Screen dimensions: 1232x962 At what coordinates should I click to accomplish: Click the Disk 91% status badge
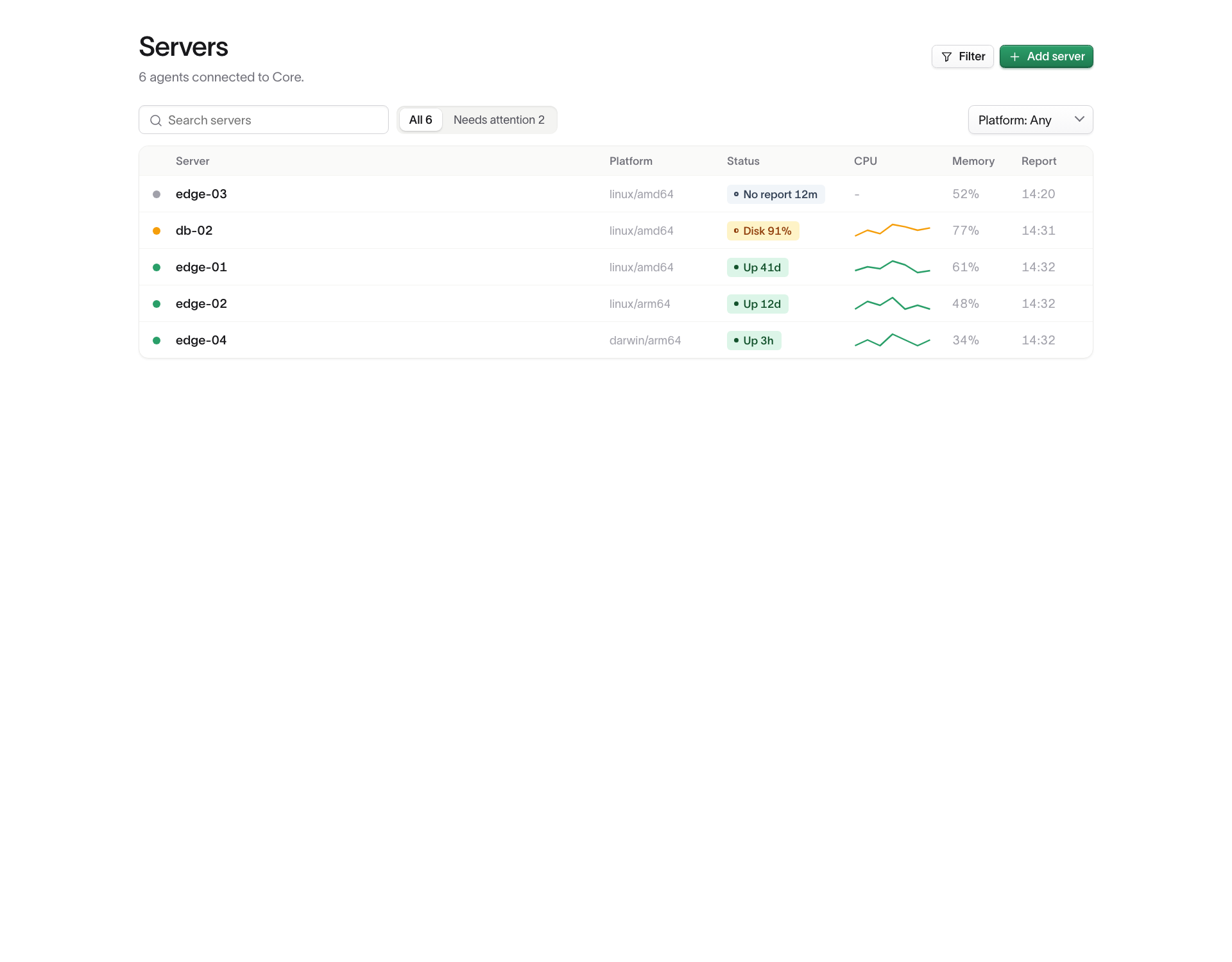tap(763, 231)
